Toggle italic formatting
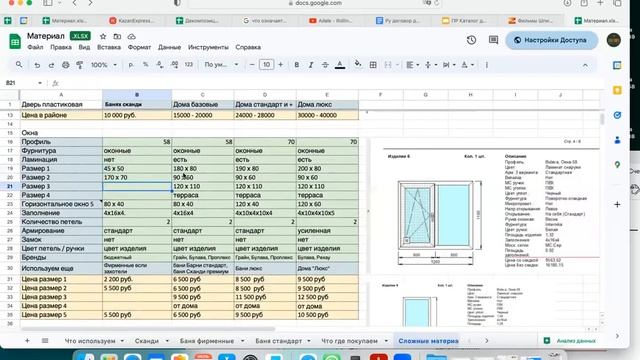640x360 pixels. 311,65
